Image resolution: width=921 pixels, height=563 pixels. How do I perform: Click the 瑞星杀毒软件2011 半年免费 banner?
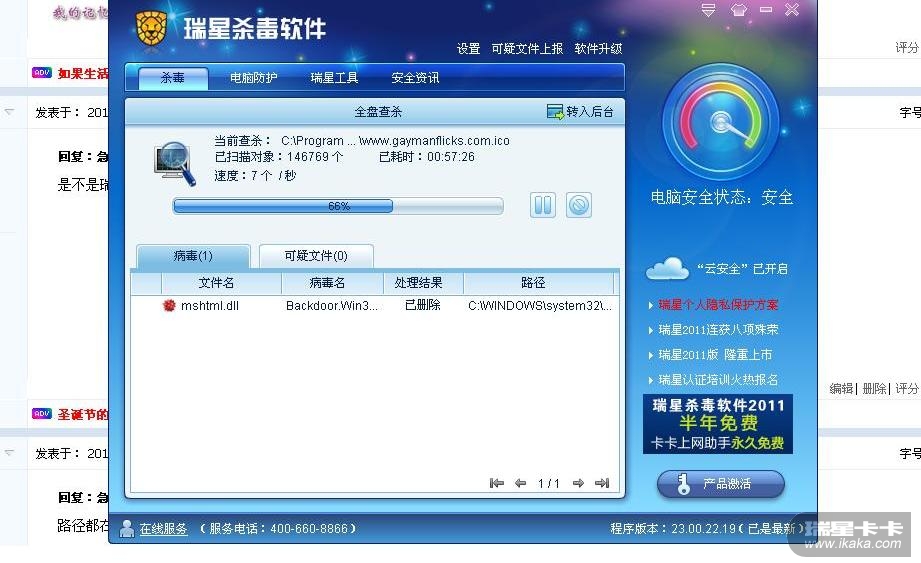pyautogui.click(x=718, y=424)
